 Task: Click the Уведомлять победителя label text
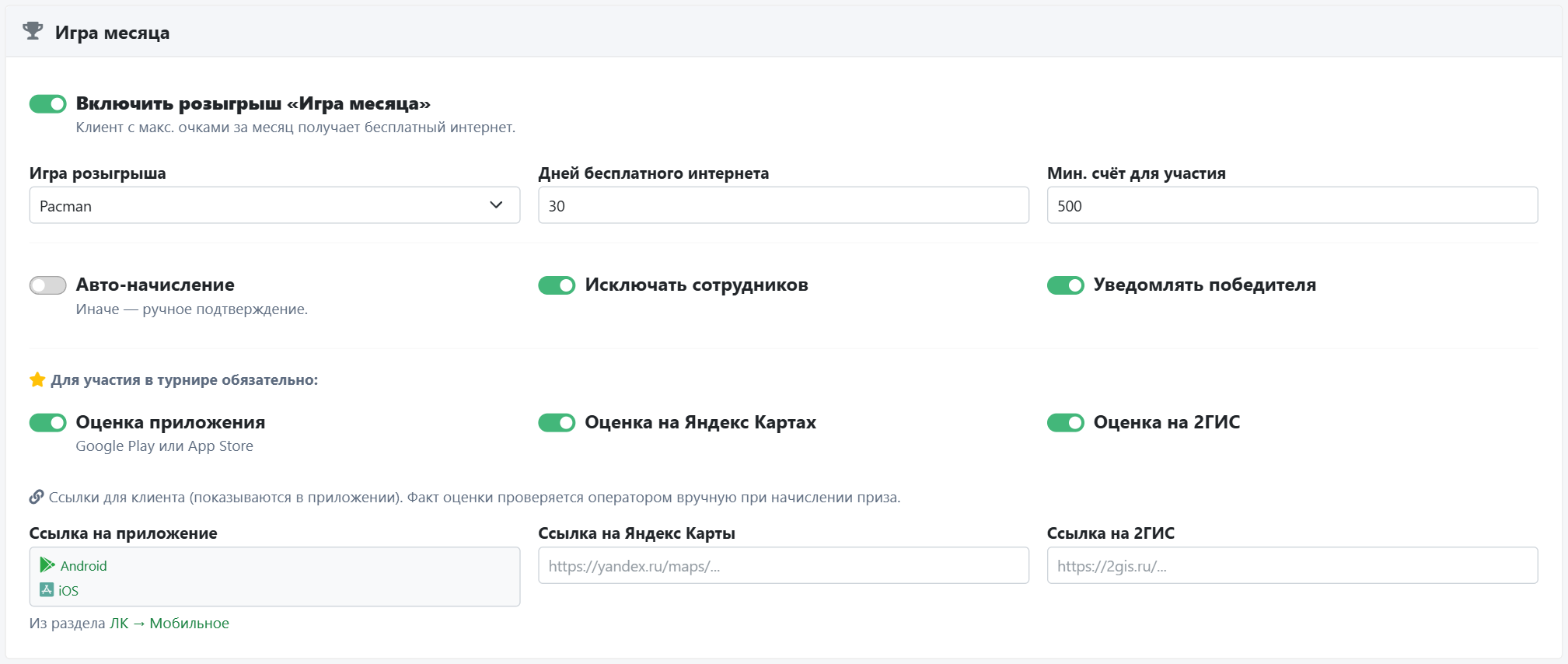1205,285
